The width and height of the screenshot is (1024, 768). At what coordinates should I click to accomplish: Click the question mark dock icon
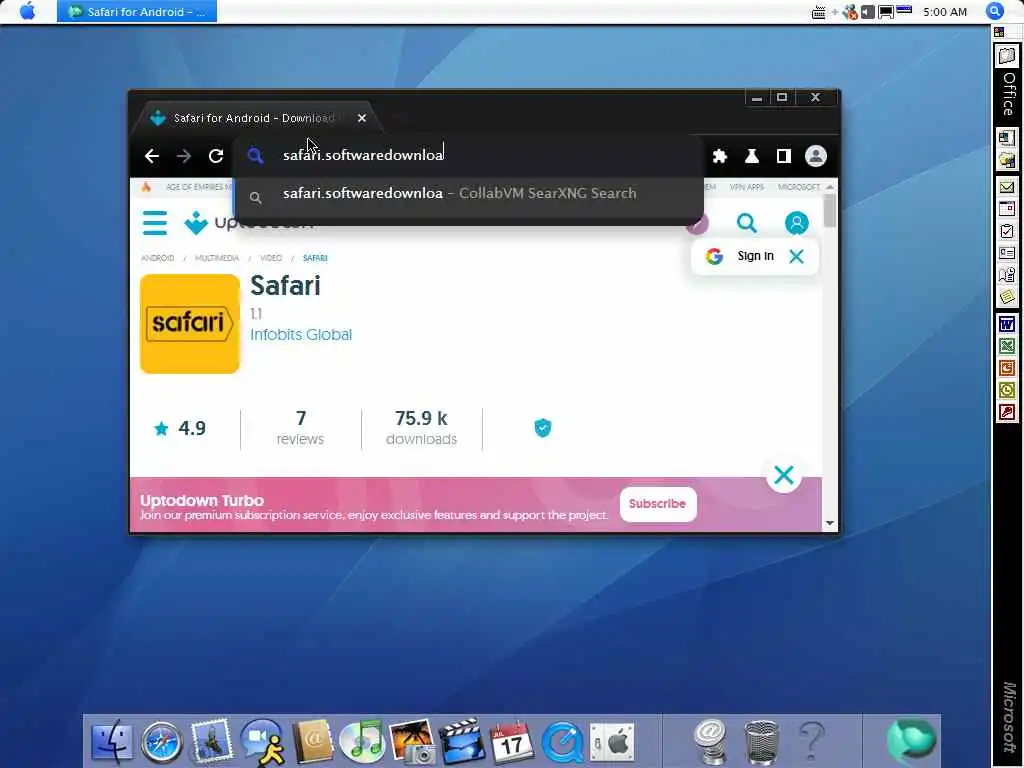click(x=812, y=742)
